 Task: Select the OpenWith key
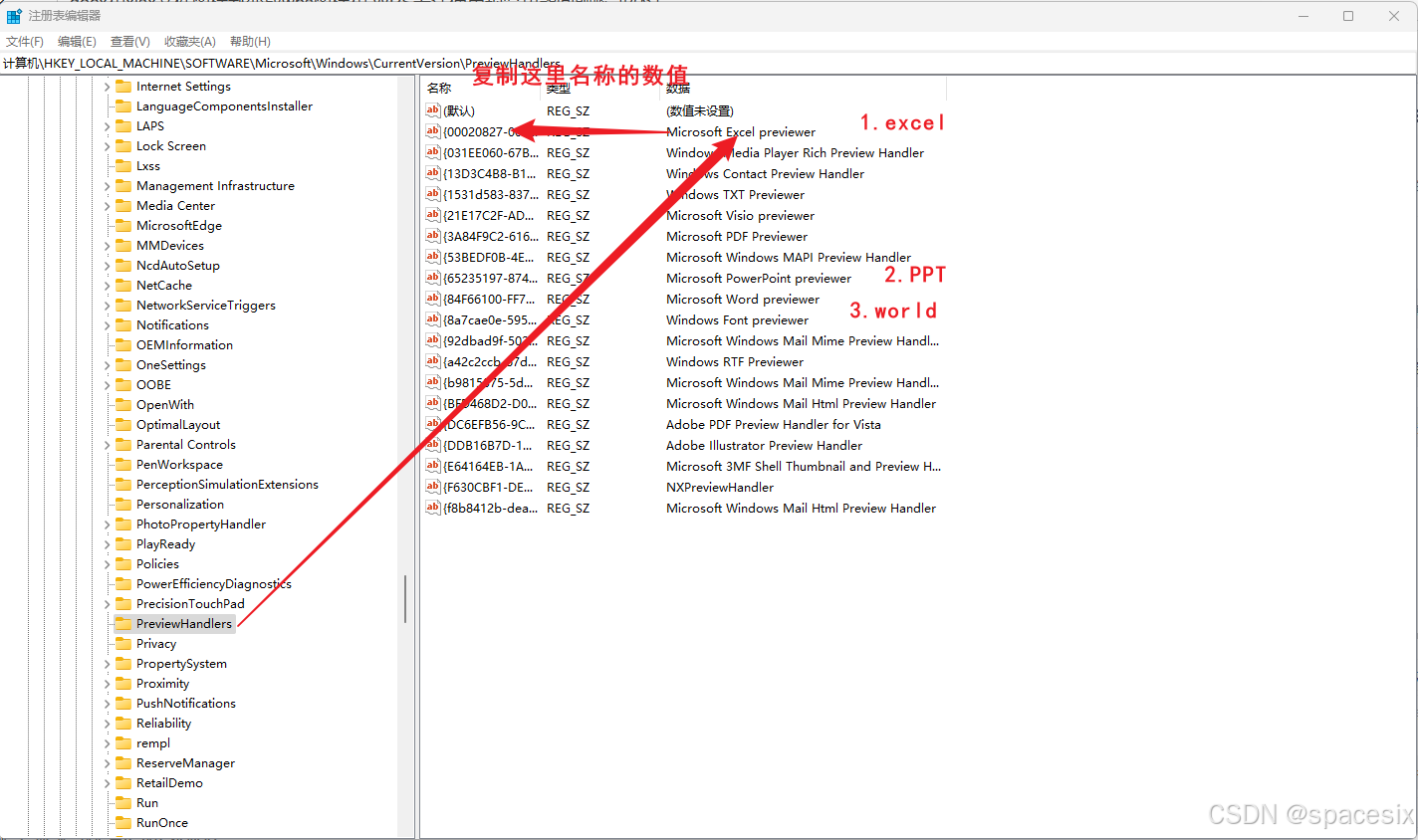165,405
